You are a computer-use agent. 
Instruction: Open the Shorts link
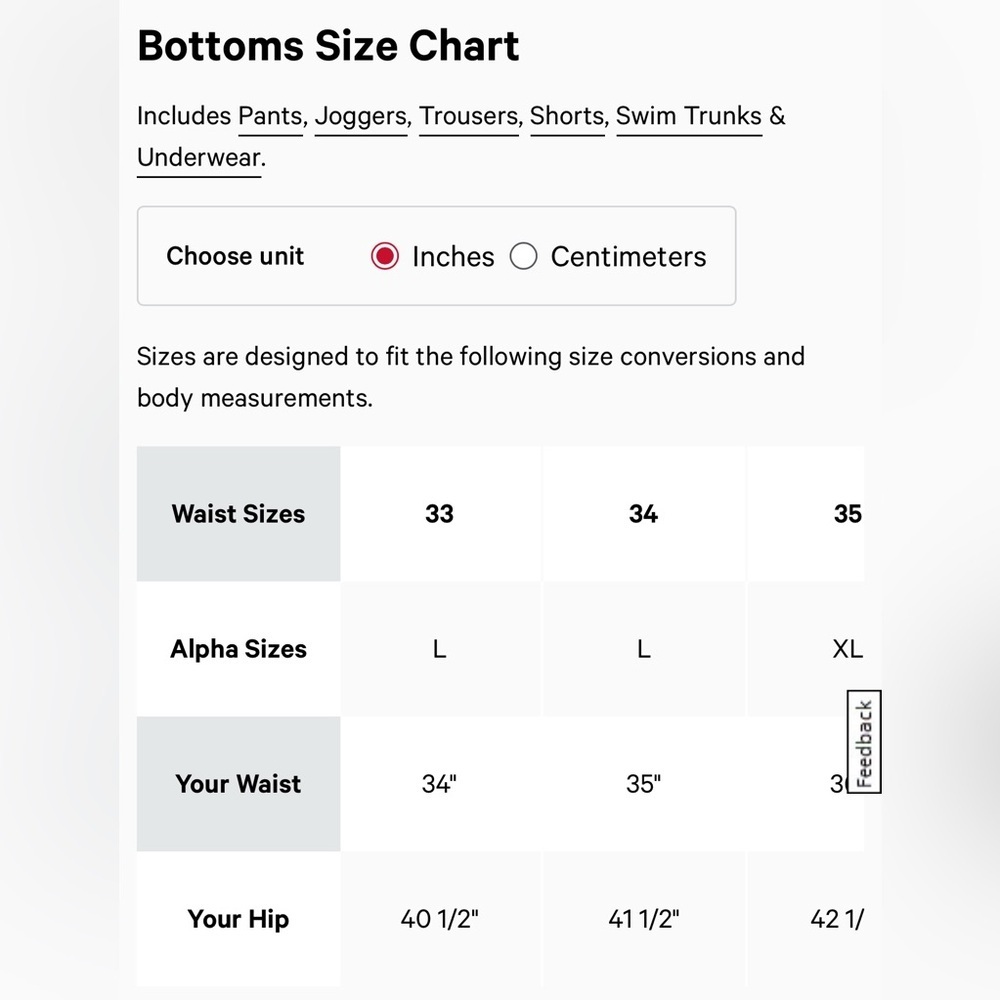(568, 117)
